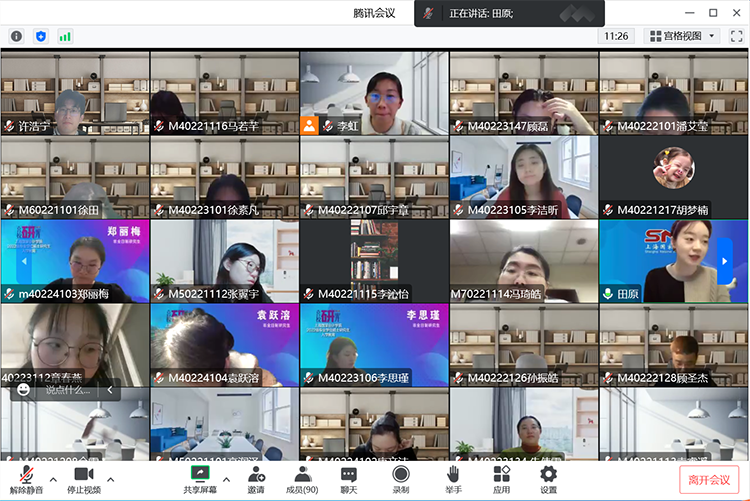Click the blue security shield icon
The height and width of the screenshot is (501, 750).
(41, 36)
